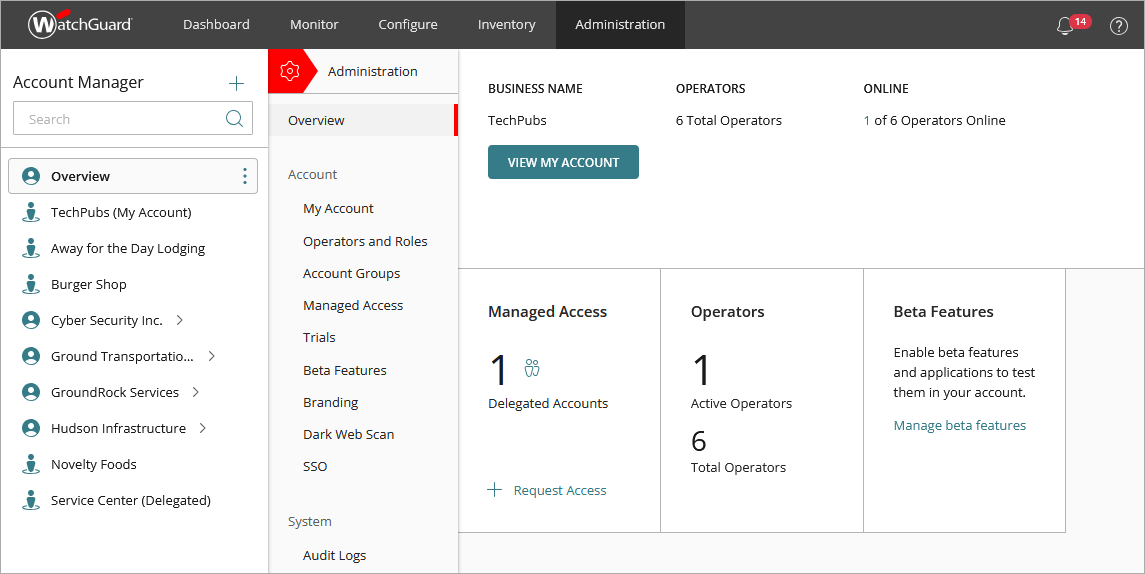The width and height of the screenshot is (1145, 574).
Task: Go to the Branding settings
Action: (330, 402)
